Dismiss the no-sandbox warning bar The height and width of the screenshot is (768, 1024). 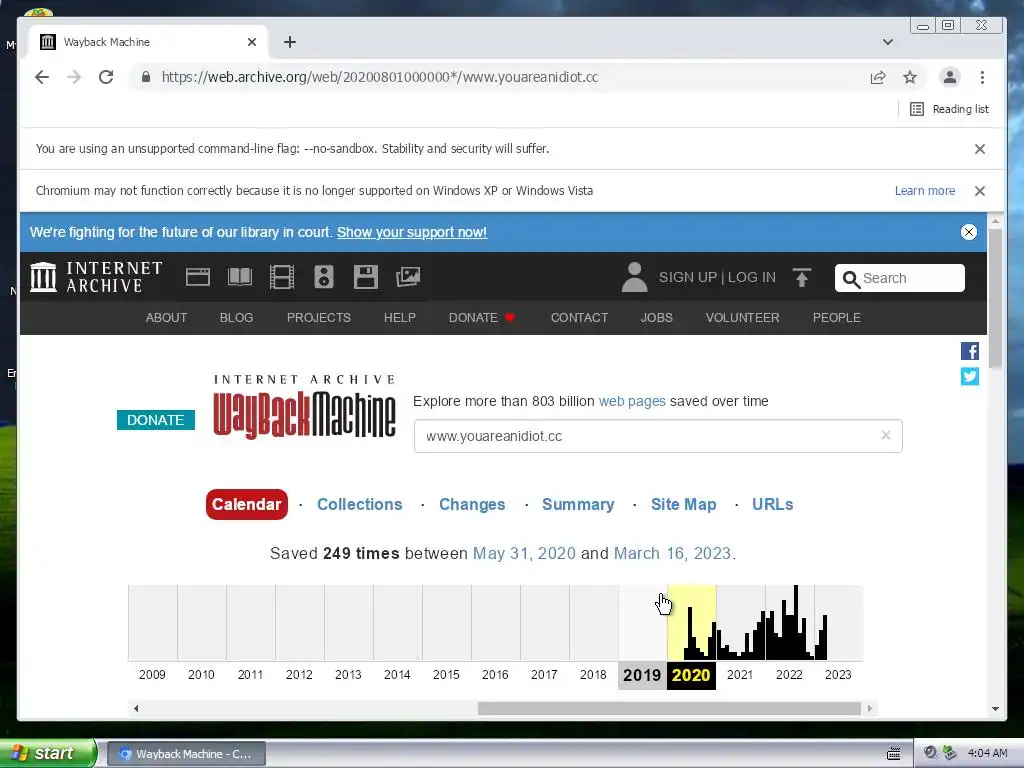click(x=980, y=149)
